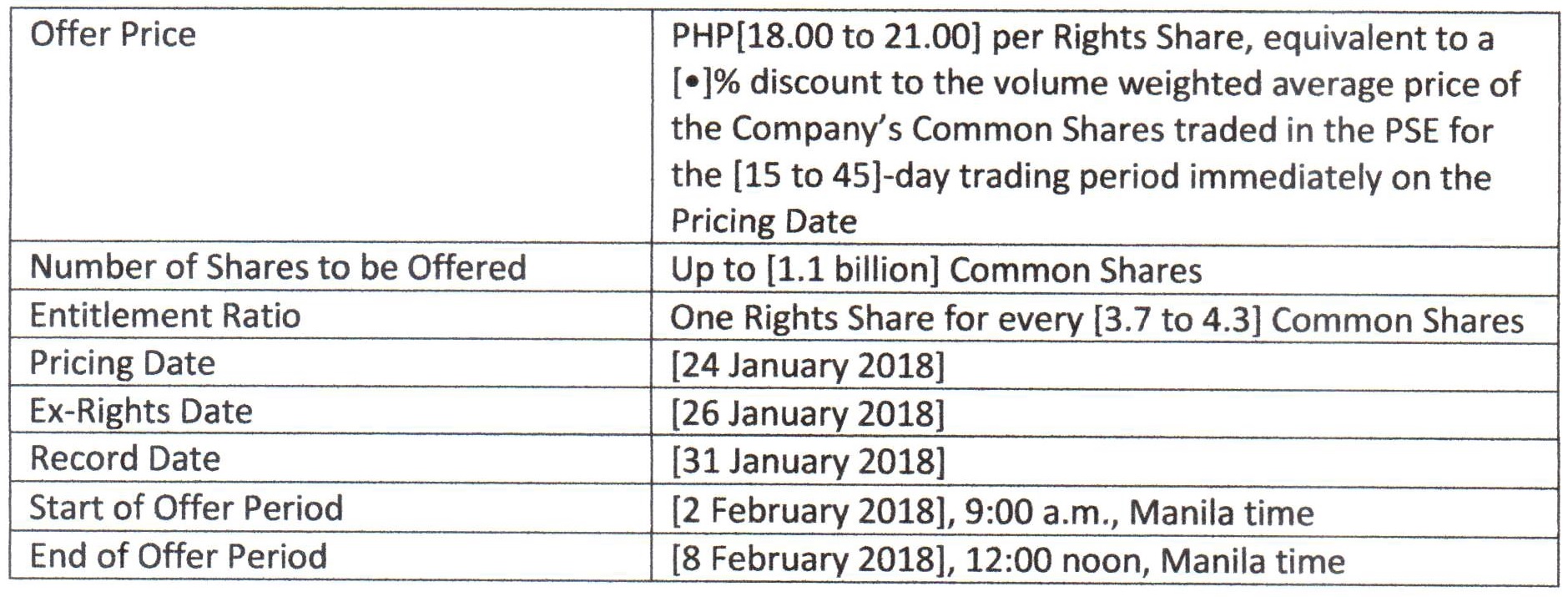This screenshot has width=1568, height=597.
Task: Click the "[24 January 2018]" date value
Action: pyautogui.click(x=807, y=367)
